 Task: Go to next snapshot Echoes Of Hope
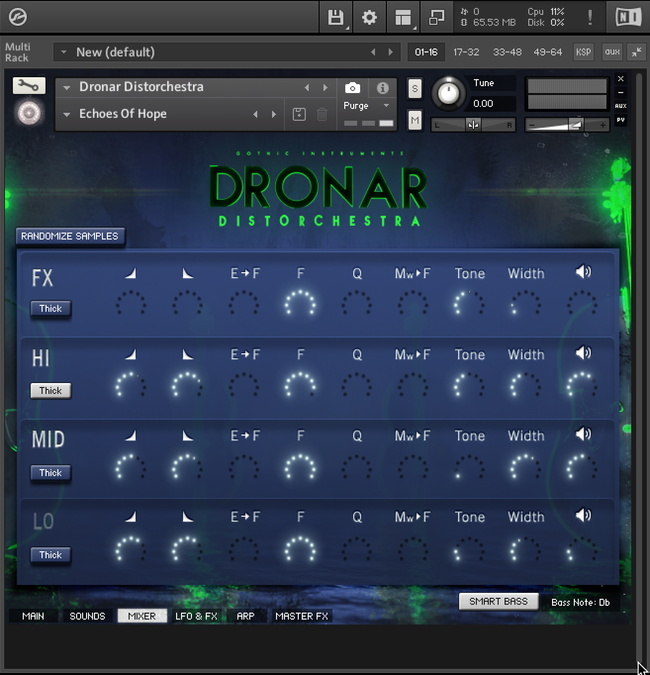pyautogui.click(x=274, y=114)
